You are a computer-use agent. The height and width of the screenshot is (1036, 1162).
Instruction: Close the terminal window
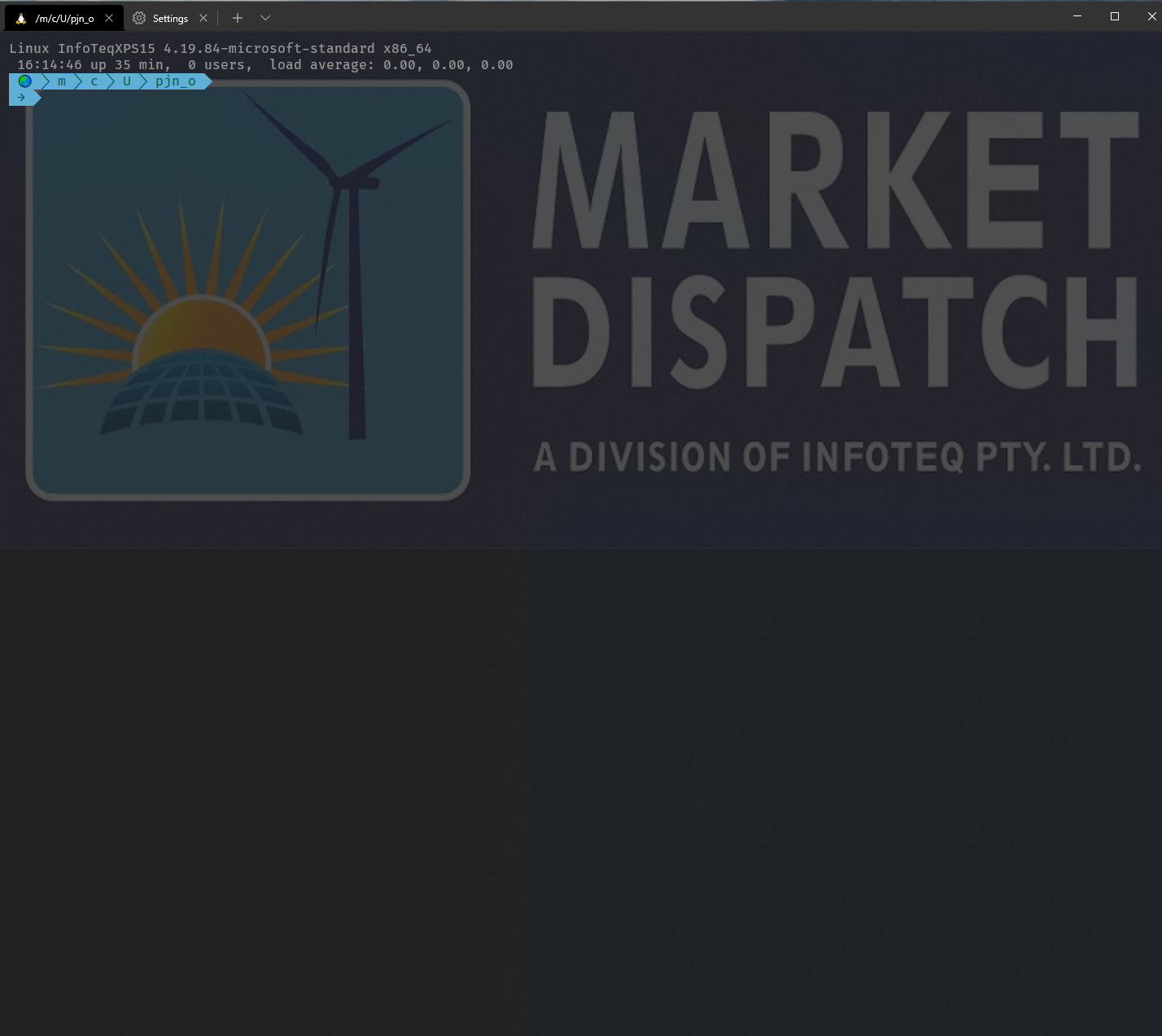click(x=1152, y=16)
